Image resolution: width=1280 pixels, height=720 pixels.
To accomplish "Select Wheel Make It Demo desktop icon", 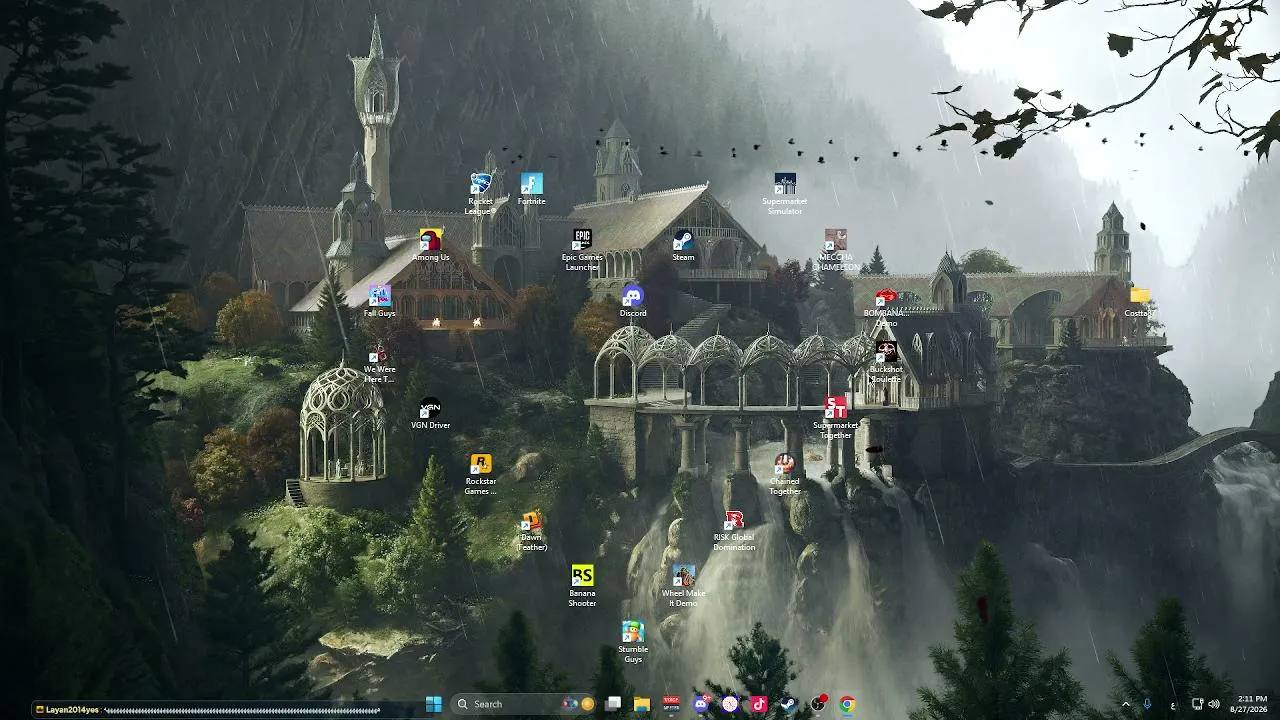I will tap(683, 586).
